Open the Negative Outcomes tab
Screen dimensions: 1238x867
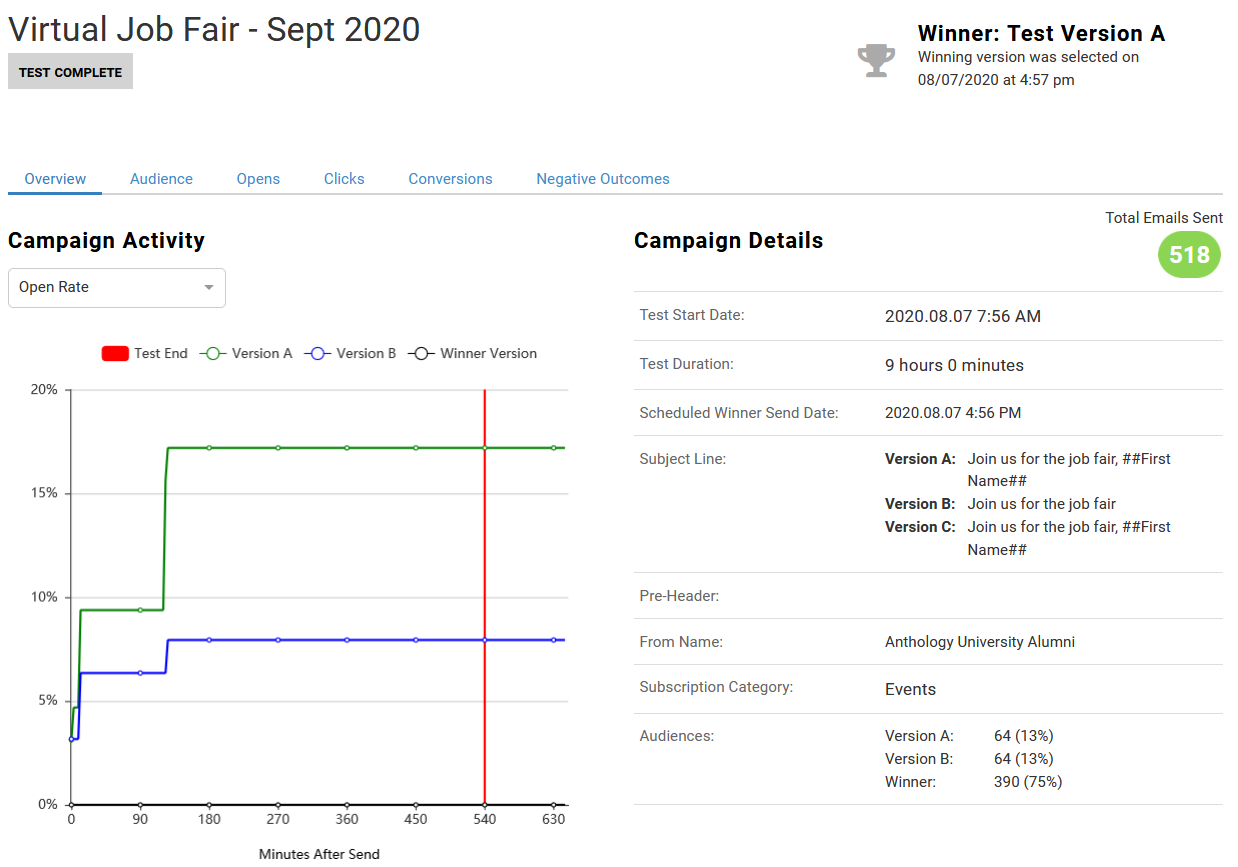[x=602, y=178]
